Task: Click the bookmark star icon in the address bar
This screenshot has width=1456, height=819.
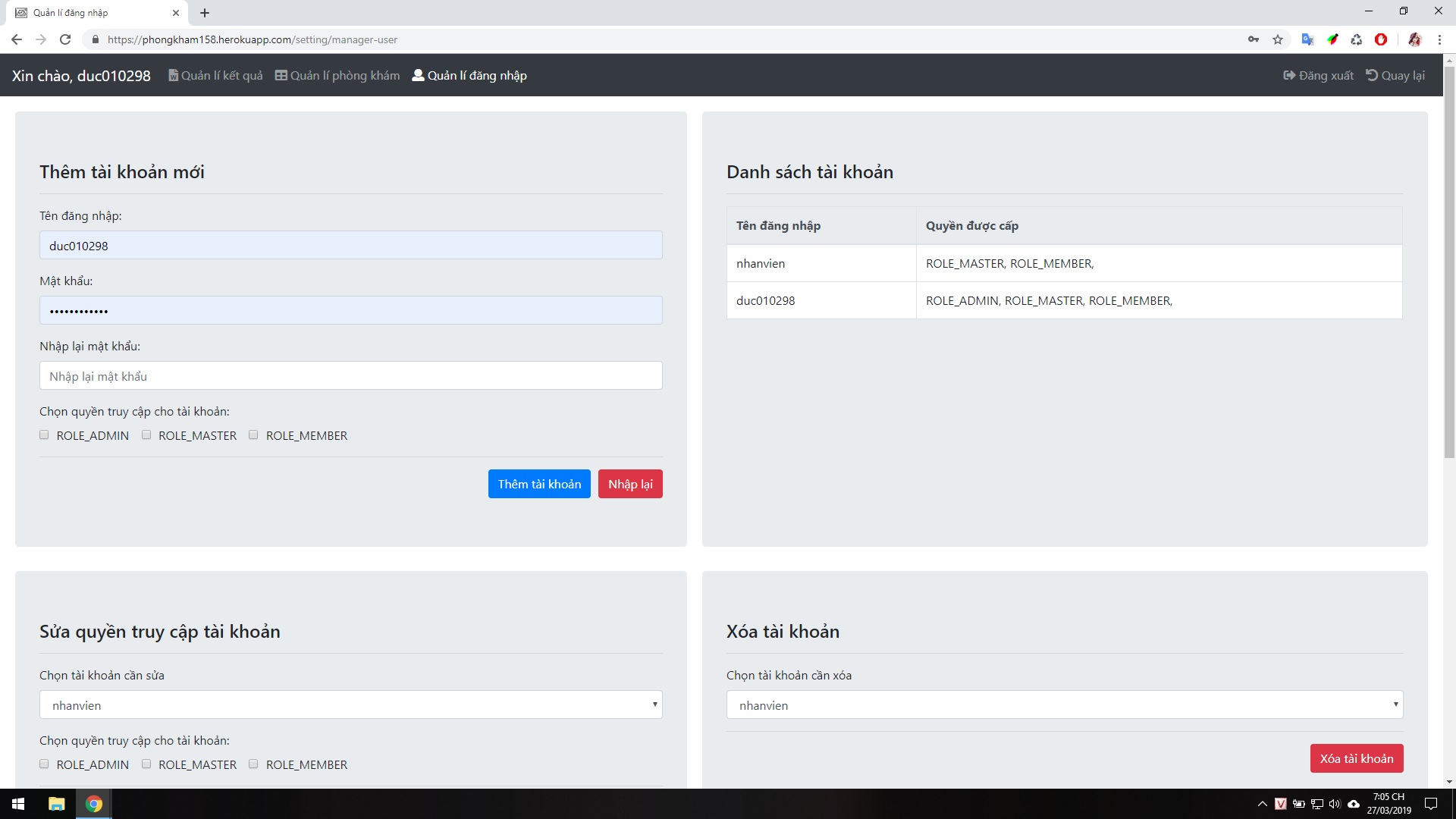Action: coord(1278,39)
